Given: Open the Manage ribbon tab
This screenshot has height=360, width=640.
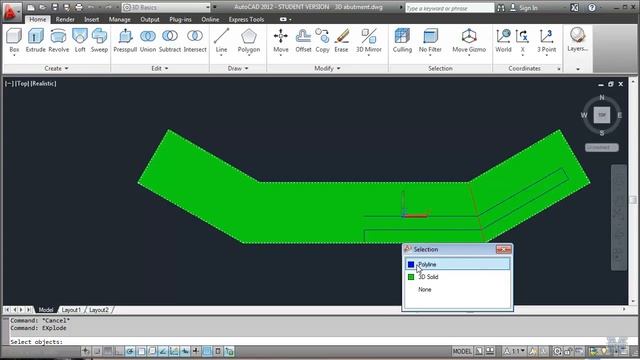Looking at the screenshot, I should coord(119,19).
